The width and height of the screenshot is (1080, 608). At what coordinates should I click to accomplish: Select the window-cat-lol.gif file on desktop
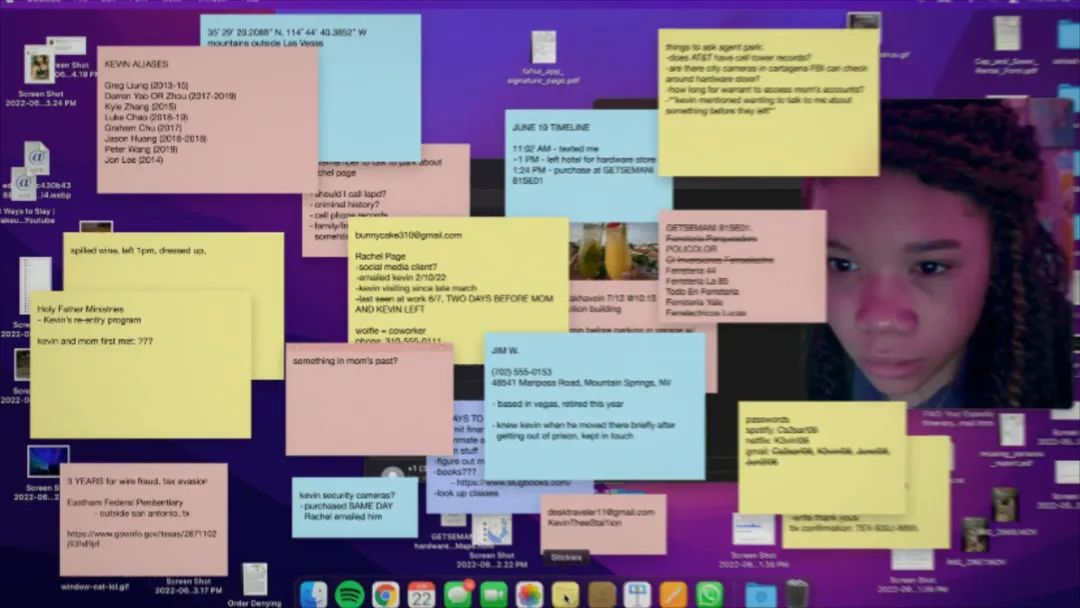pos(95,586)
